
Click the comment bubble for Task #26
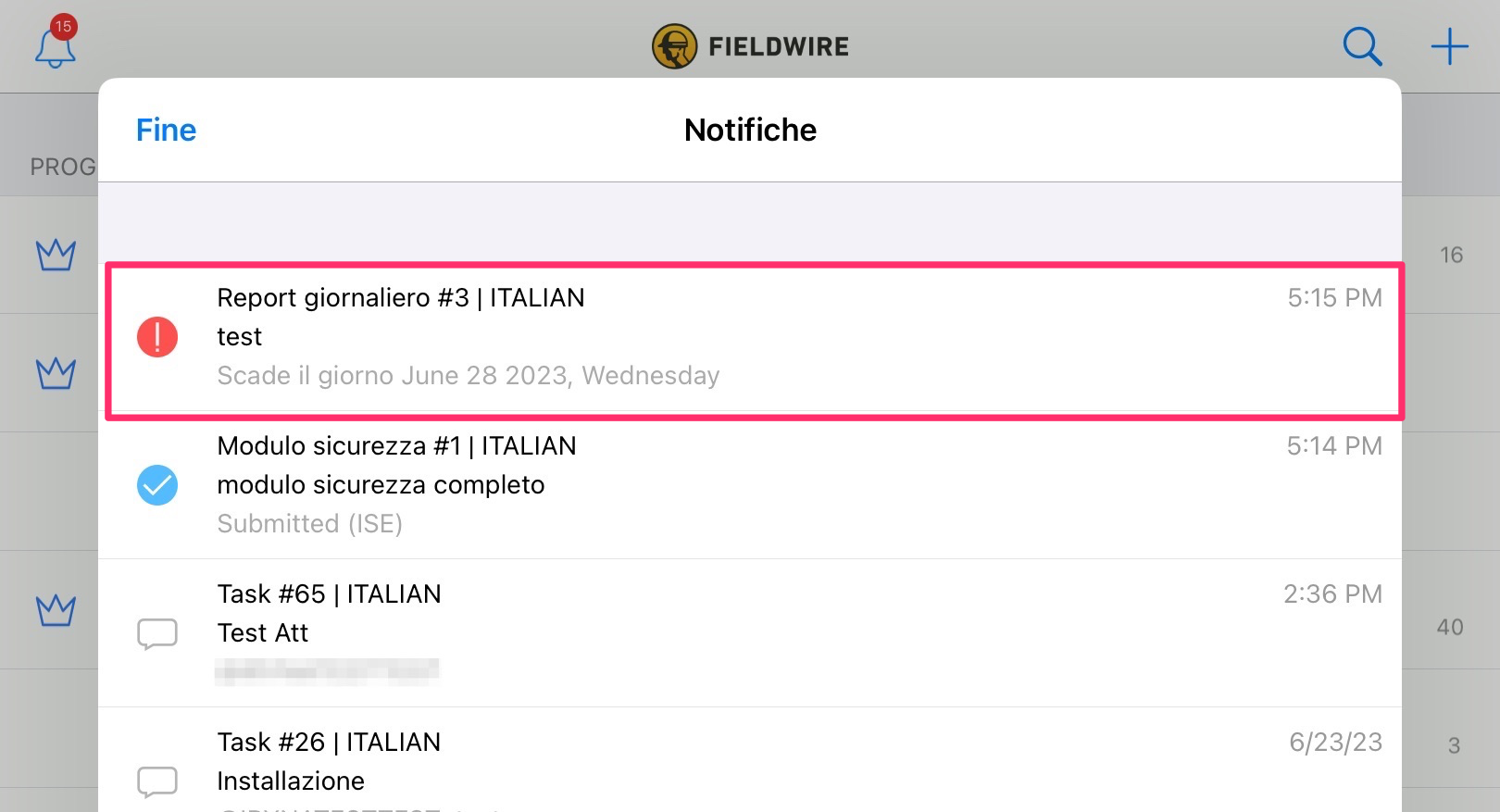coord(157,781)
